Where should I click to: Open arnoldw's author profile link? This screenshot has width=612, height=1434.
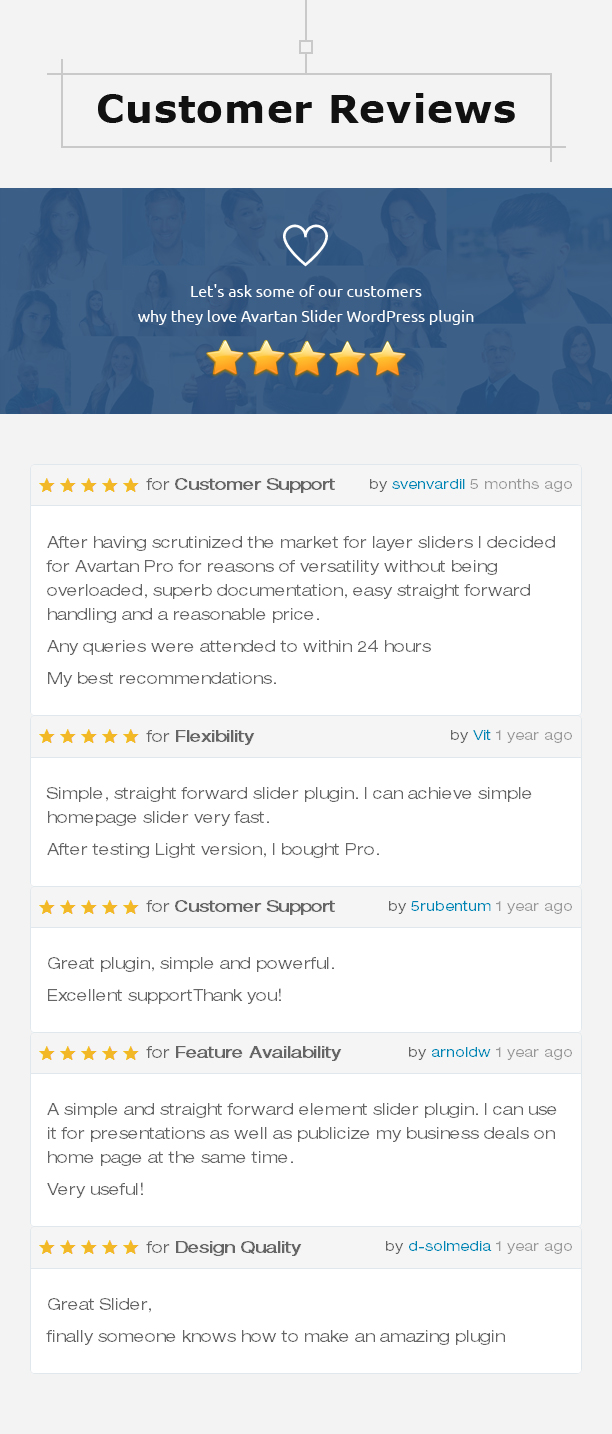tap(461, 1052)
